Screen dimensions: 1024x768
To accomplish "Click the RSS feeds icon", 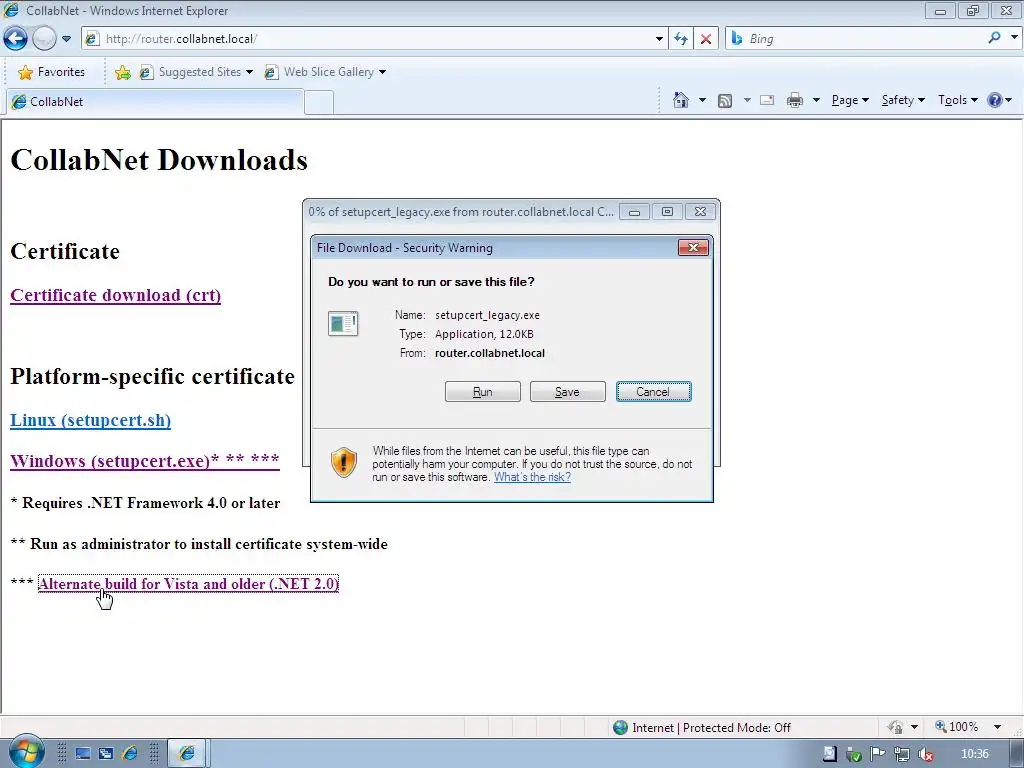I will point(724,101).
